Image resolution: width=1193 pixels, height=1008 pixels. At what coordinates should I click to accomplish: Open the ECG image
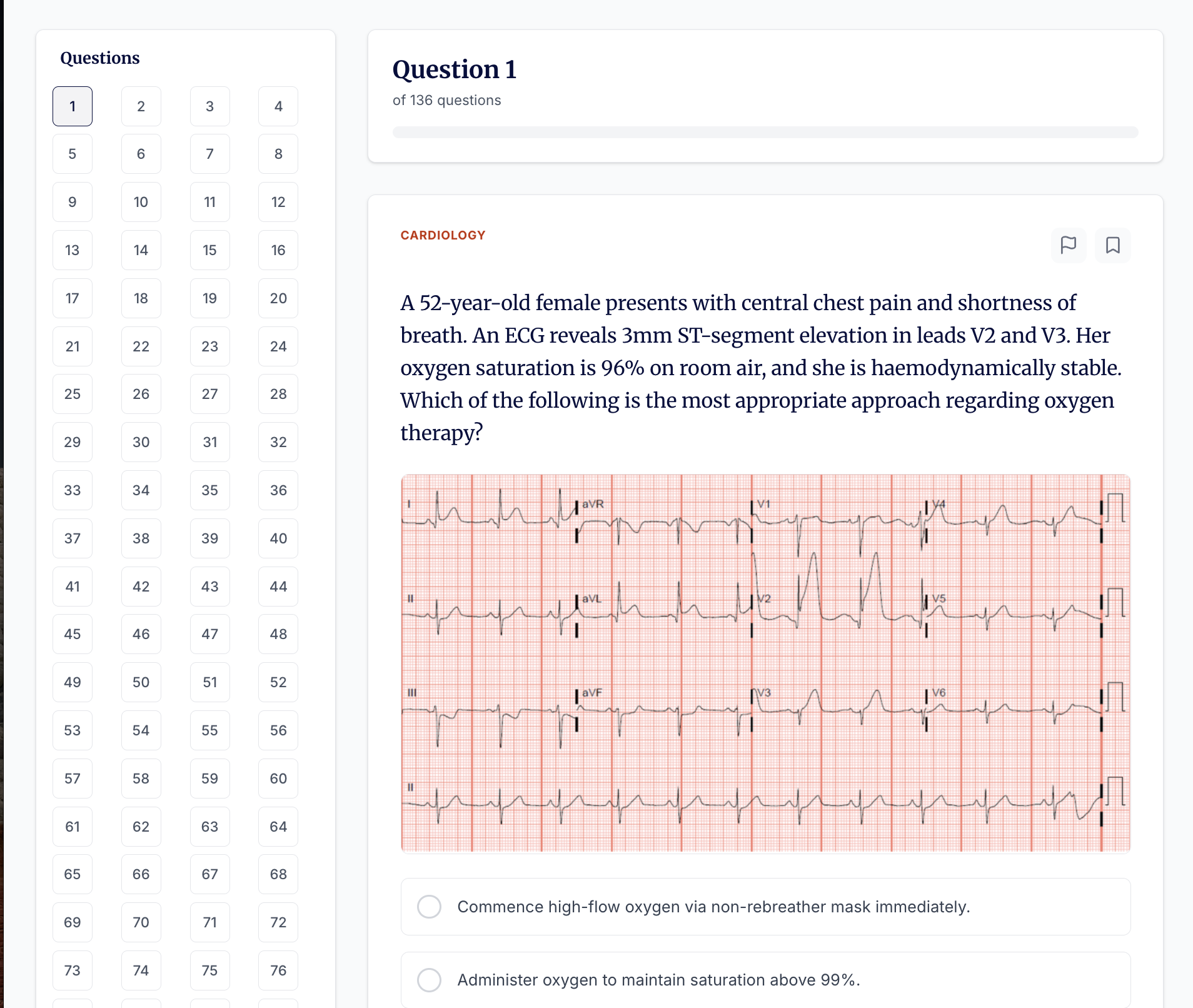pos(765,663)
